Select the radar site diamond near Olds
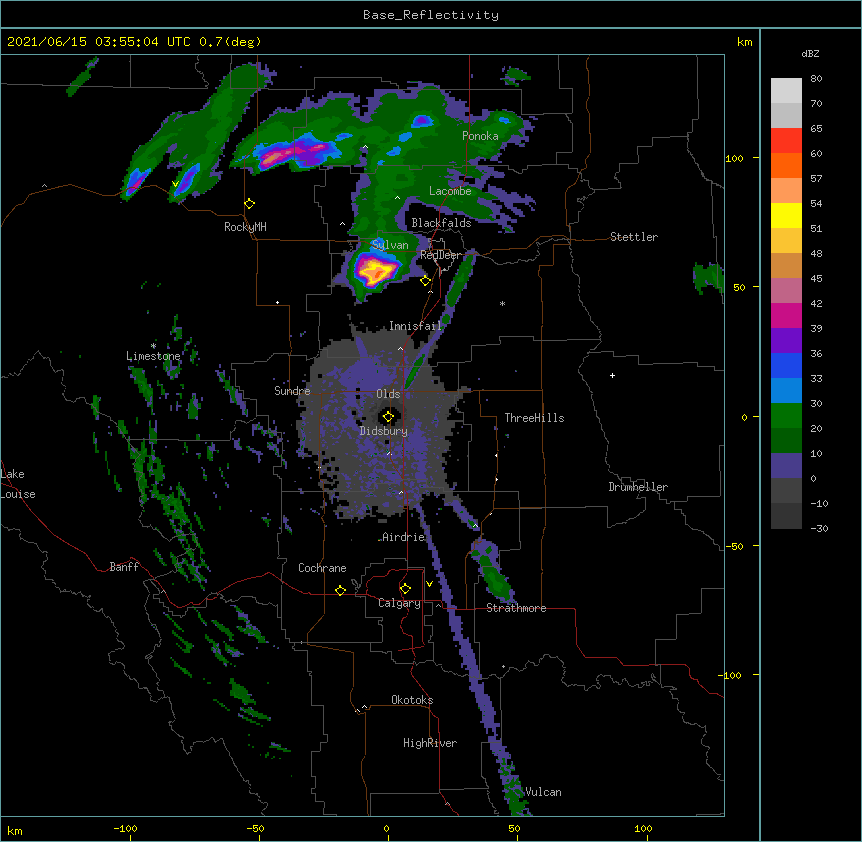This screenshot has height=842, width=862. pyautogui.click(x=388, y=417)
